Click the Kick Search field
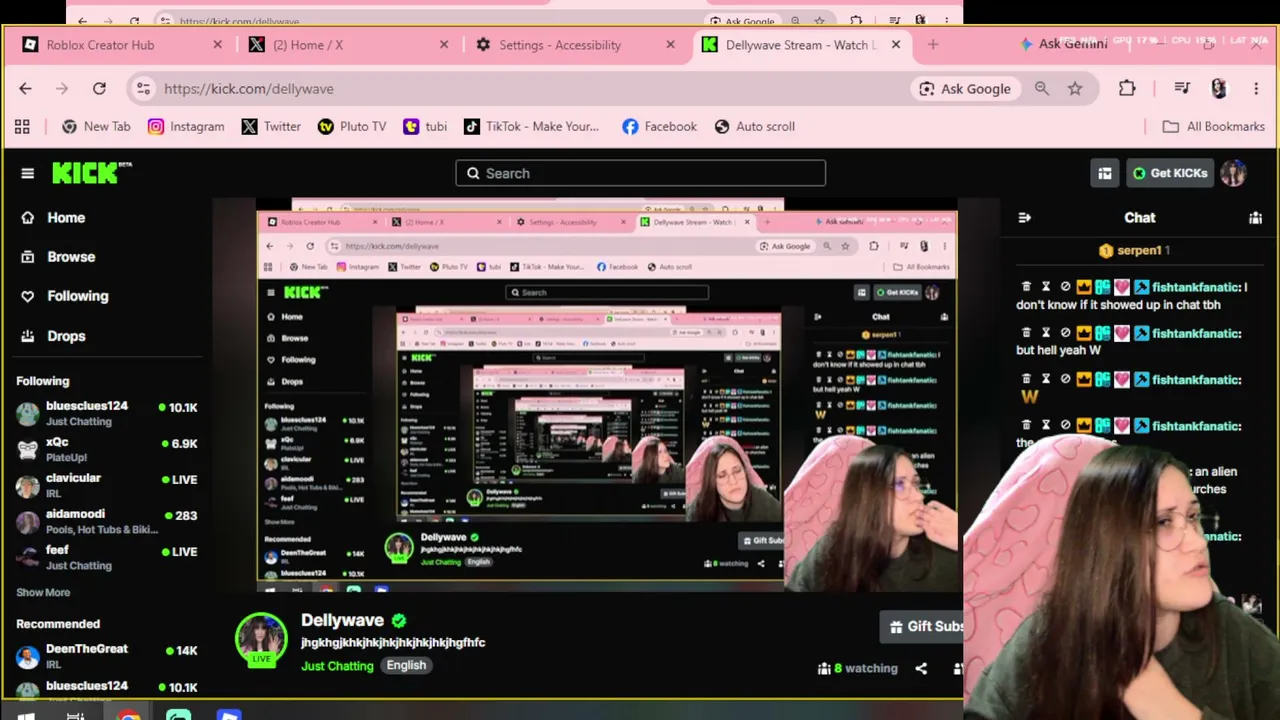This screenshot has width=1280, height=720. (x=640, y=173)
